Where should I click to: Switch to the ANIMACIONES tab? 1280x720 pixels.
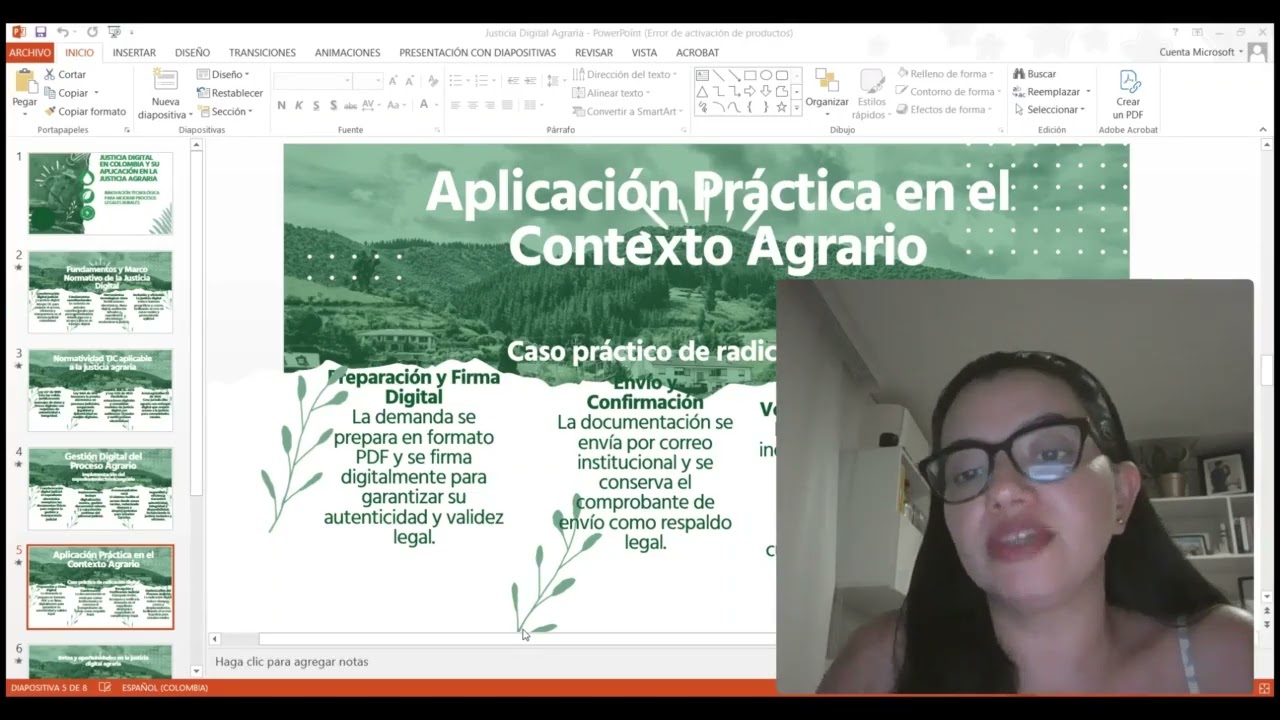point(347,52)
